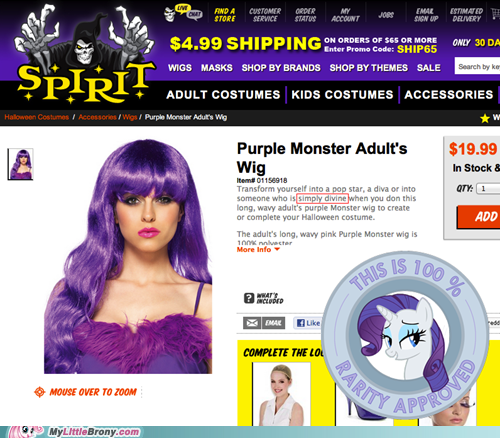Screen dimensions: 500x438
Task: Open the Kids Costumes menu
Action: point(342,95)
